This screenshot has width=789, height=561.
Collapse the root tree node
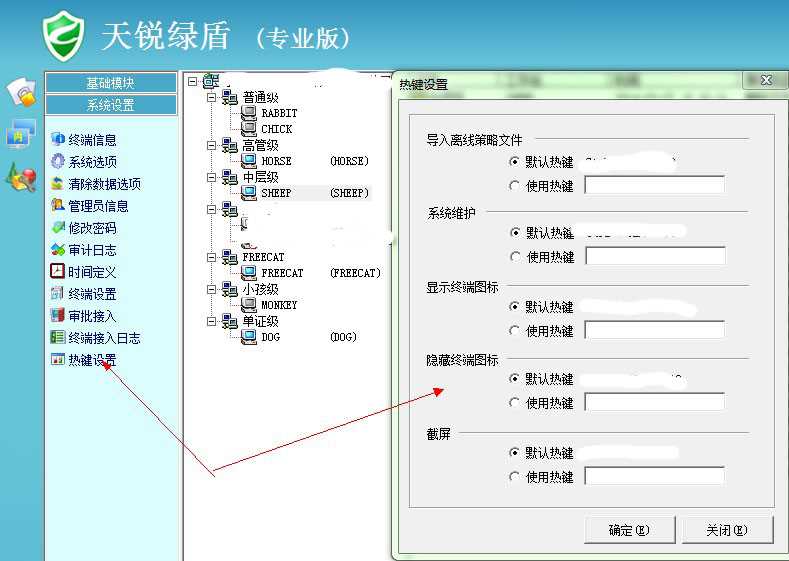(x=193, y=81)
